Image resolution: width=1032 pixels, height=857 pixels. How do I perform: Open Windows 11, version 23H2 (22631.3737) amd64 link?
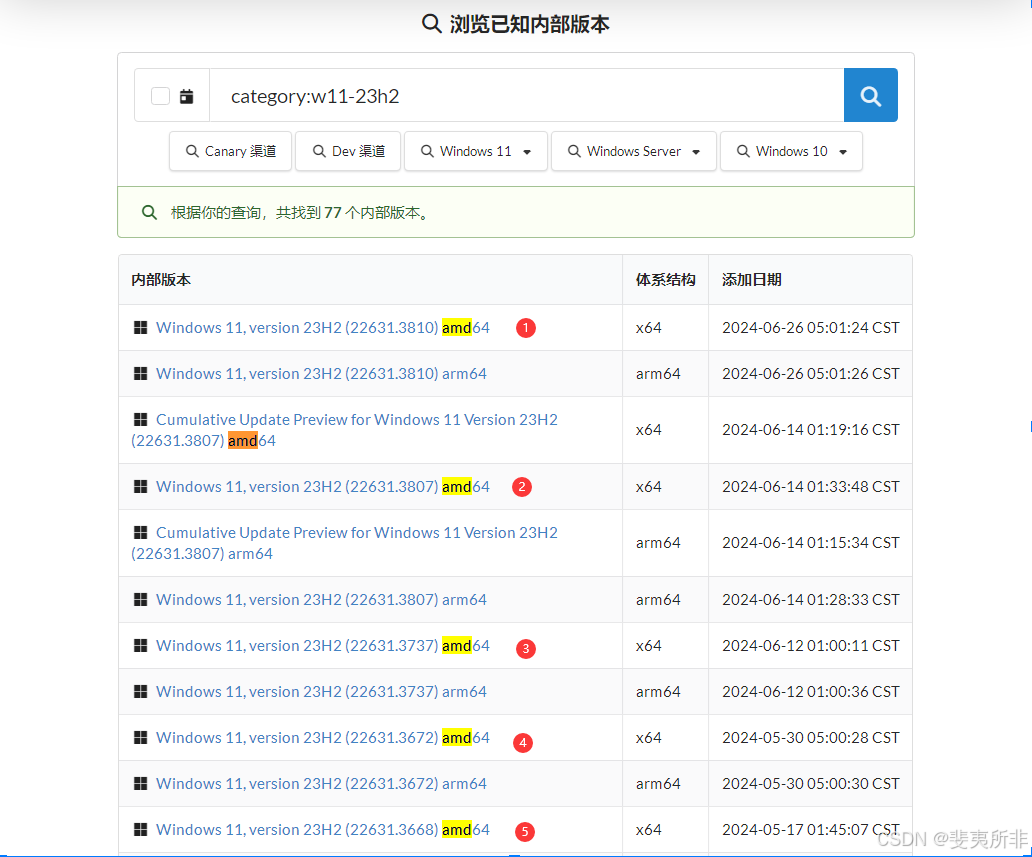tap(322, 646)
